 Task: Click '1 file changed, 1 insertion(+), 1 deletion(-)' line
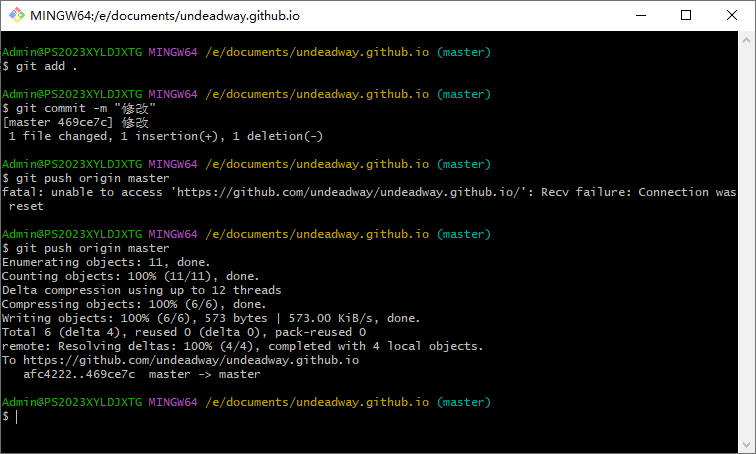click(x=165, y=136)
